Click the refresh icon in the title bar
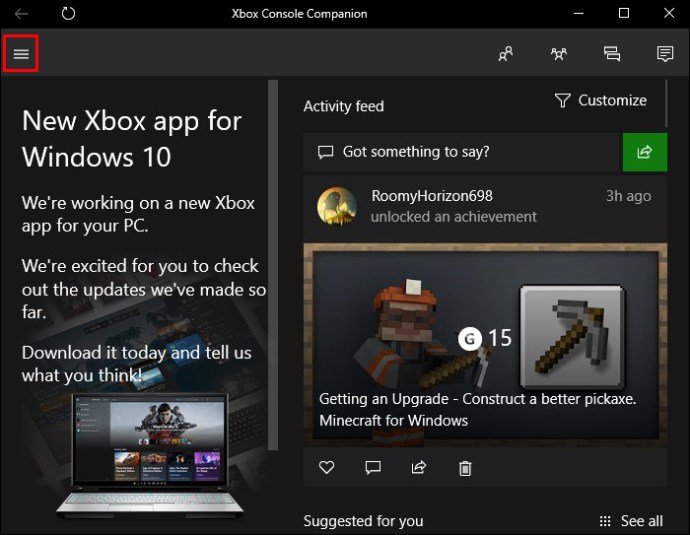 68,13
